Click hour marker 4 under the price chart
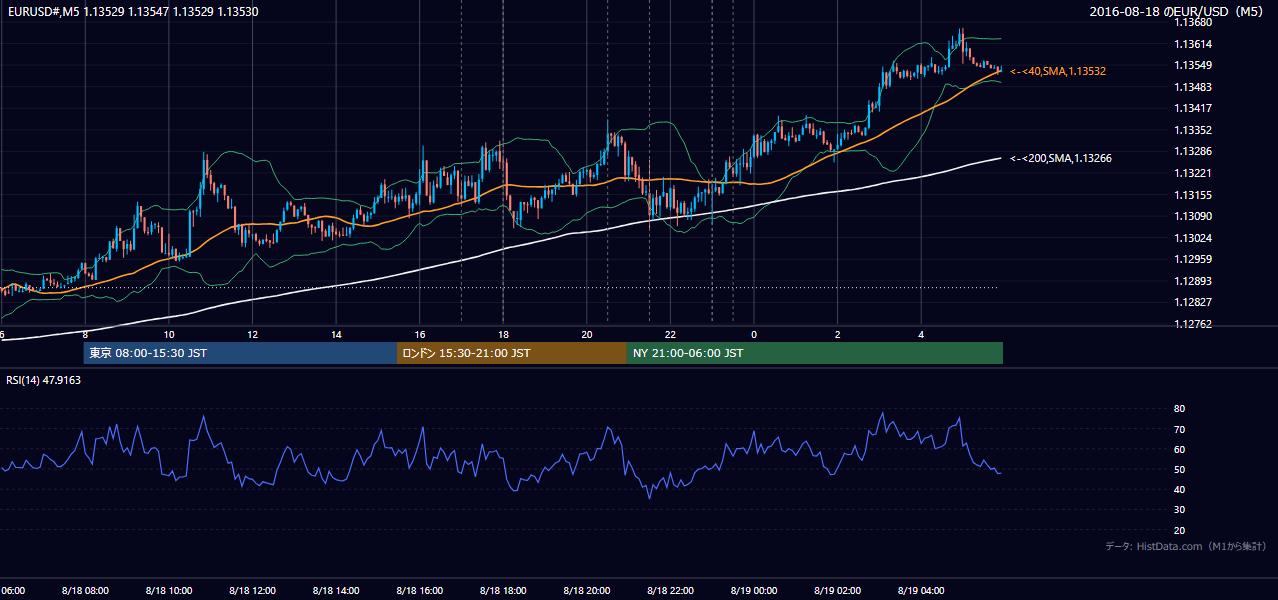Viewport: 1278px width, 600px height. point(921,334)
